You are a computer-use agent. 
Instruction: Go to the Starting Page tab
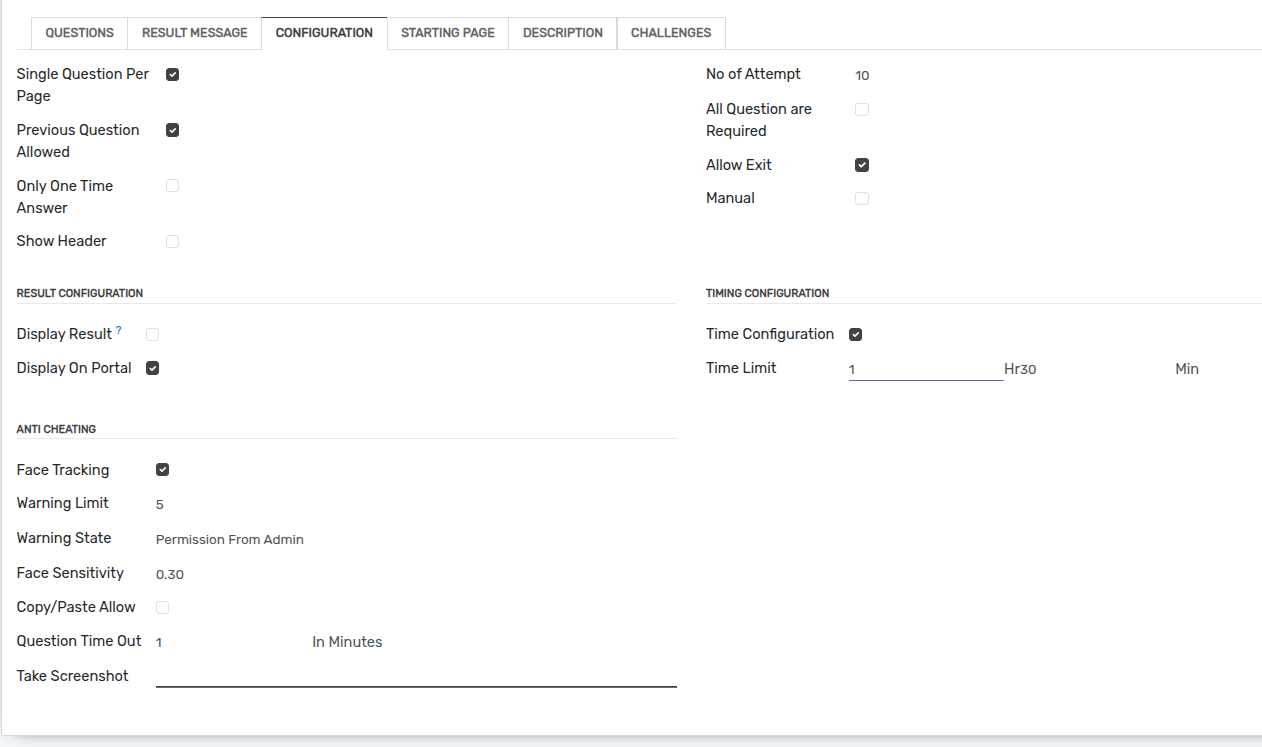448,33
